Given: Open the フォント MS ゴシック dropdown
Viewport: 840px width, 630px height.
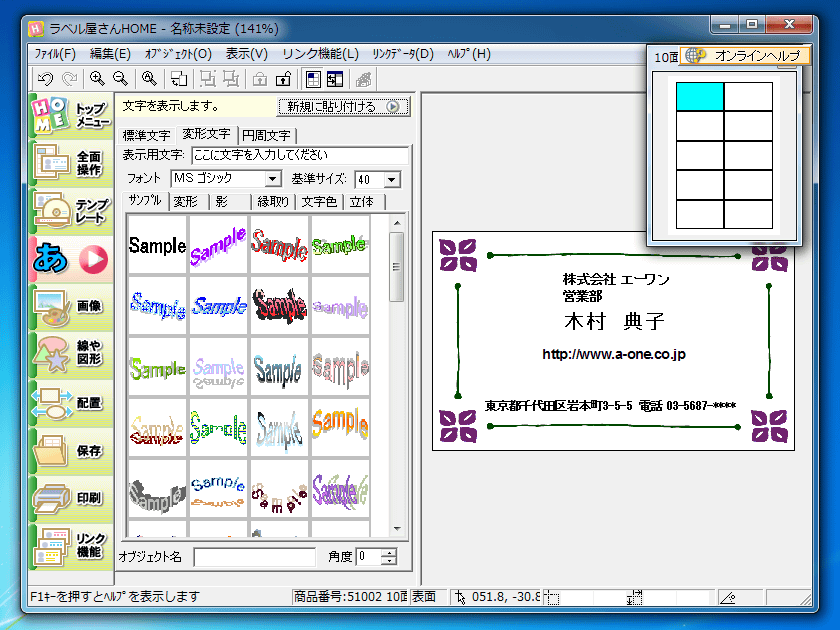Looking at the screenshot, I should (x=273, y=179).
